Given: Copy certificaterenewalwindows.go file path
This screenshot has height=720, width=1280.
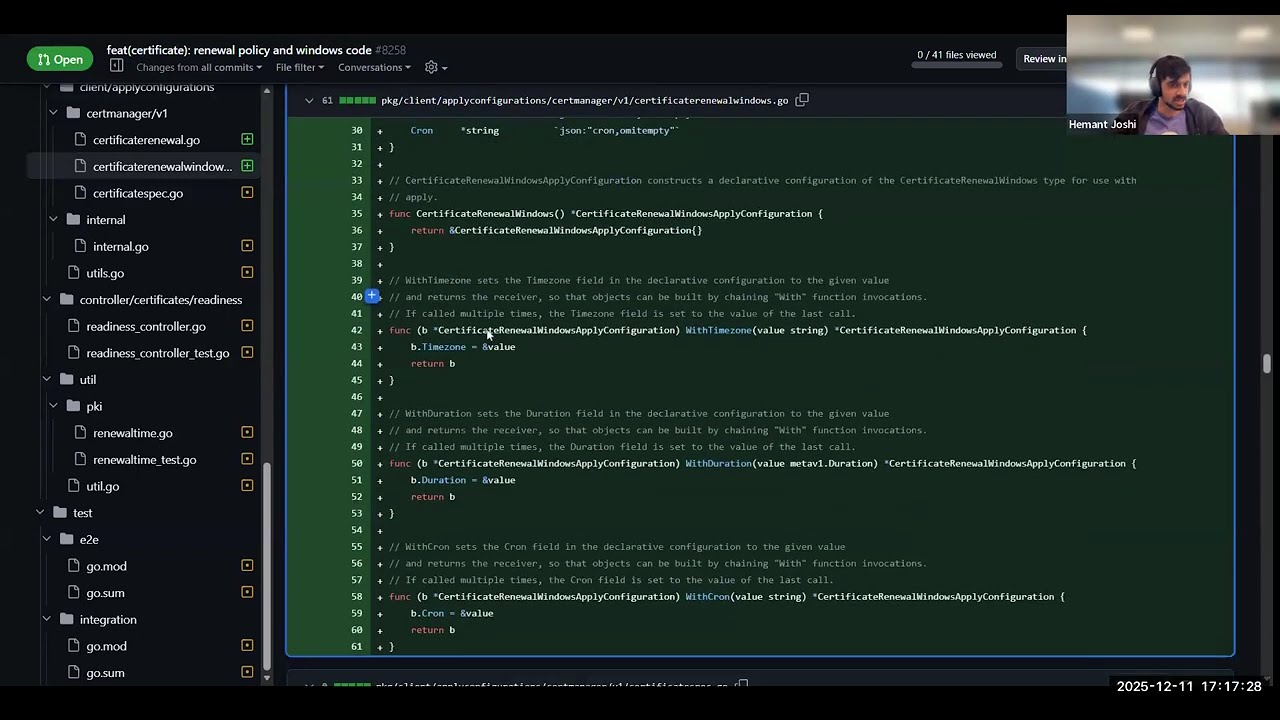Looking at the screenshot, I should coord(801,100).
